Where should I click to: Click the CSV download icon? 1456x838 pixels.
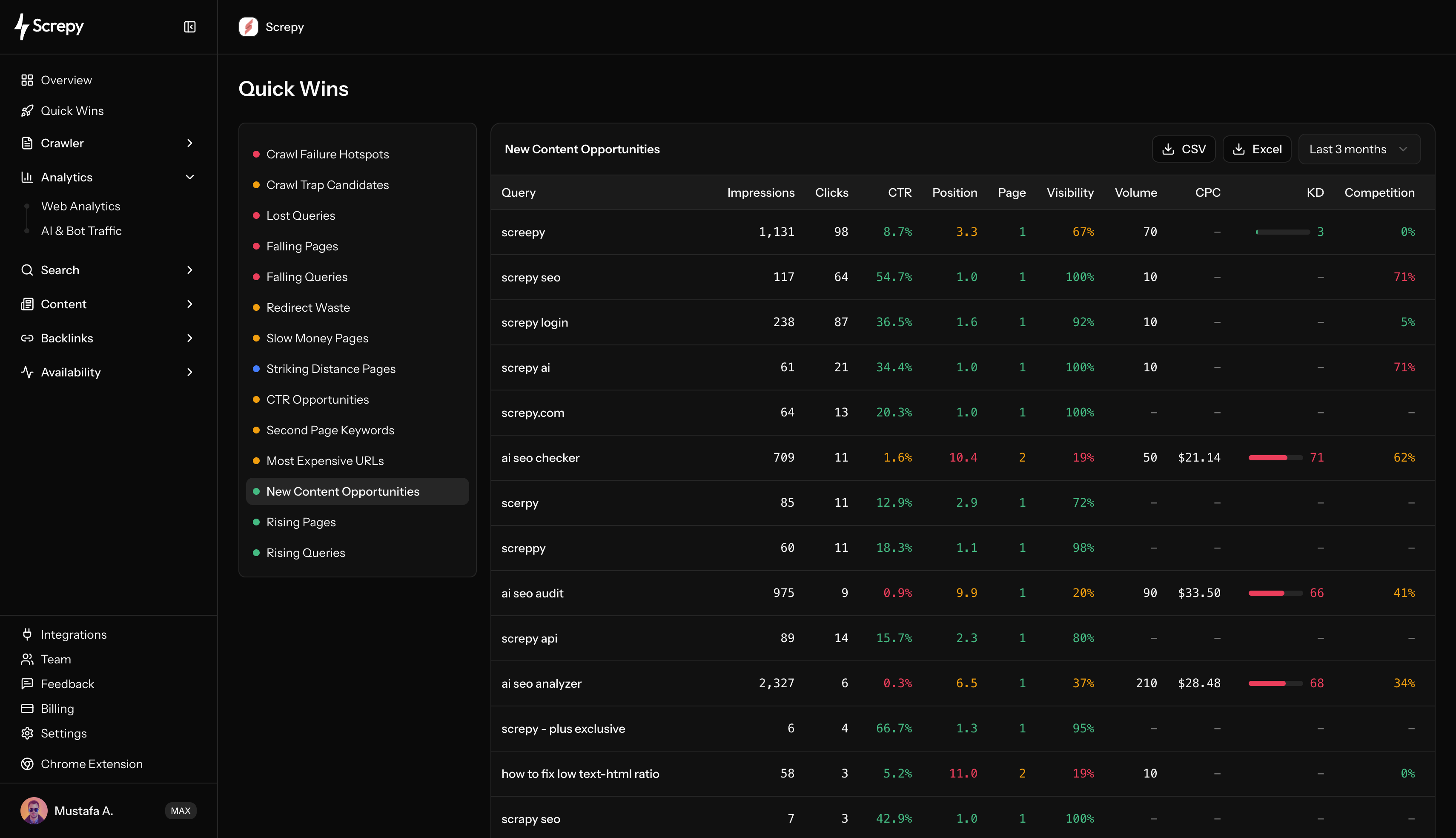(1168, 149)
